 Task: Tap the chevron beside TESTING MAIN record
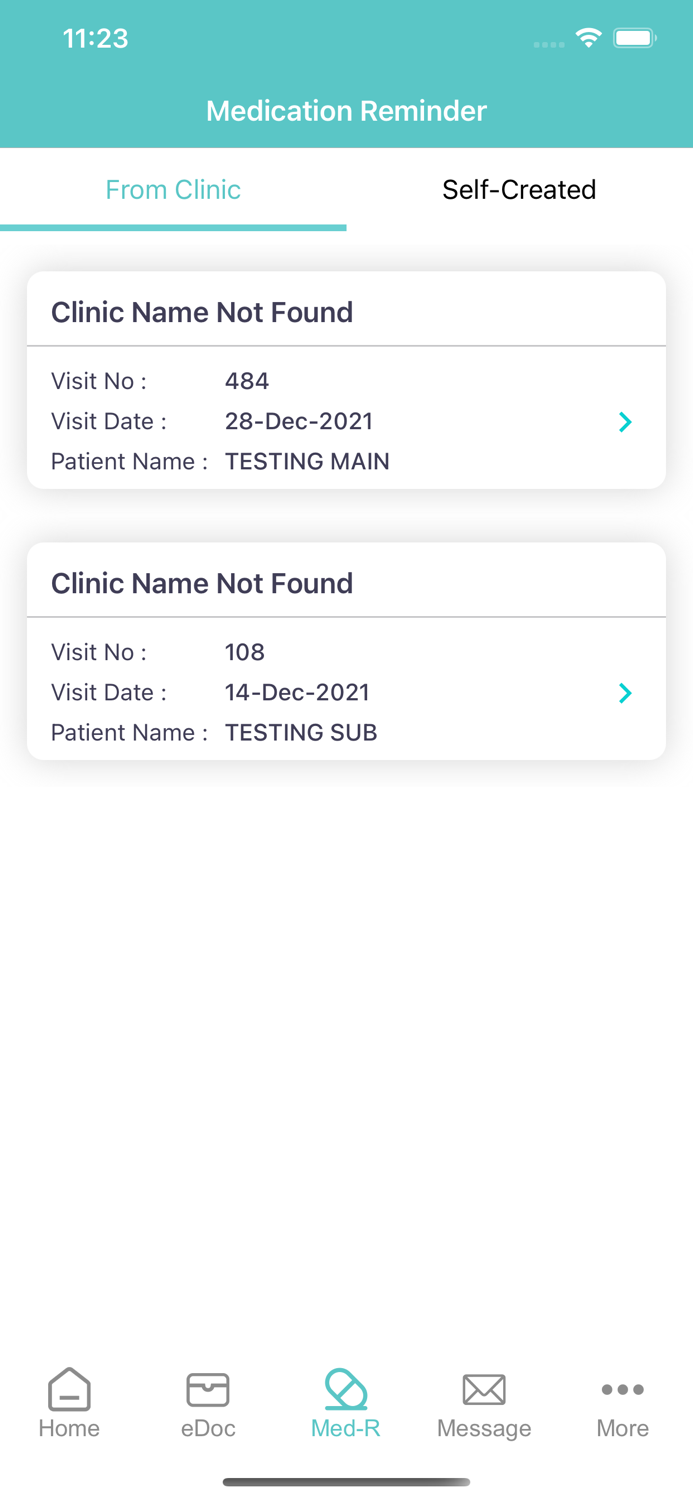click(x=625, y=422)
